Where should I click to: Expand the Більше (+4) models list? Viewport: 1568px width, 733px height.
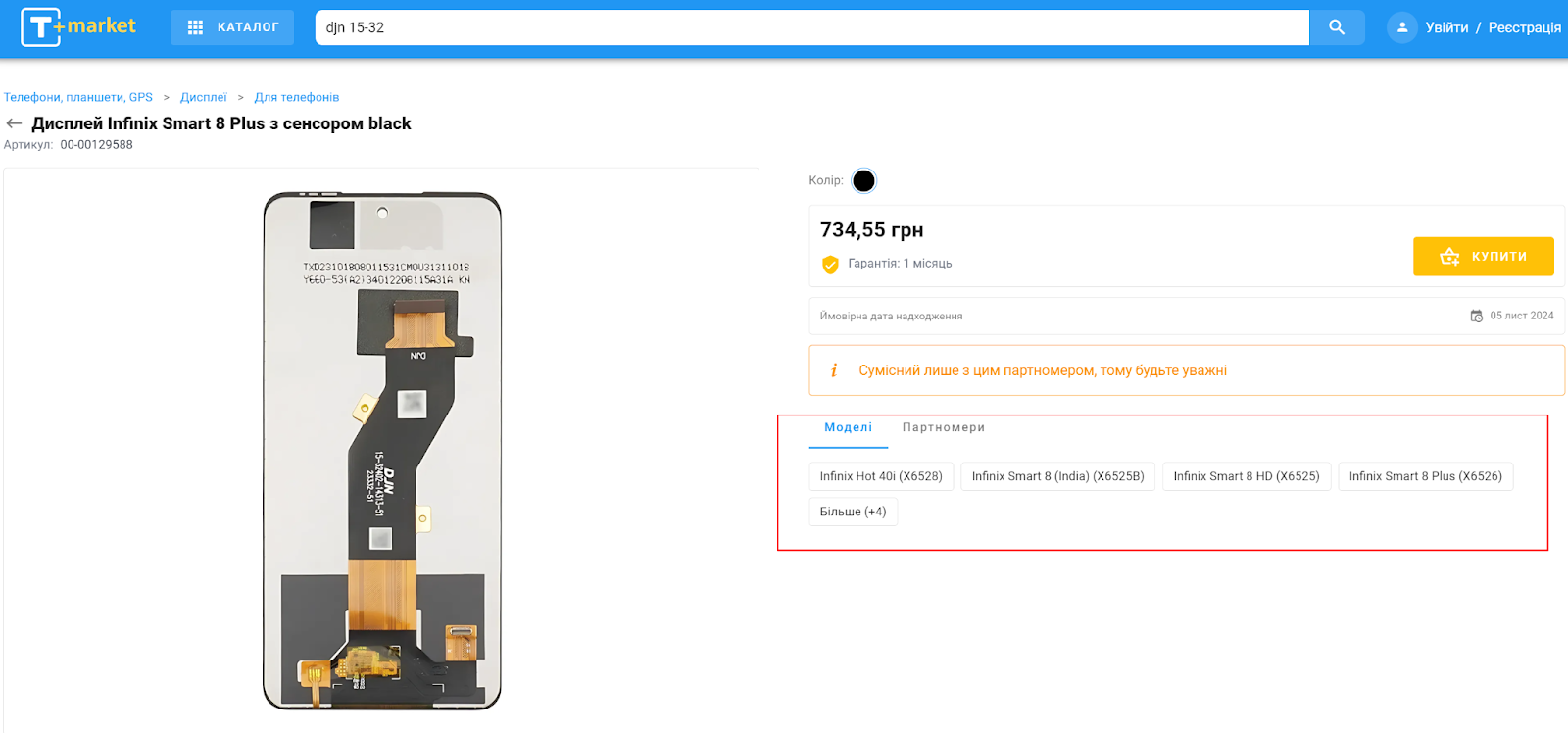pos(854,512)
